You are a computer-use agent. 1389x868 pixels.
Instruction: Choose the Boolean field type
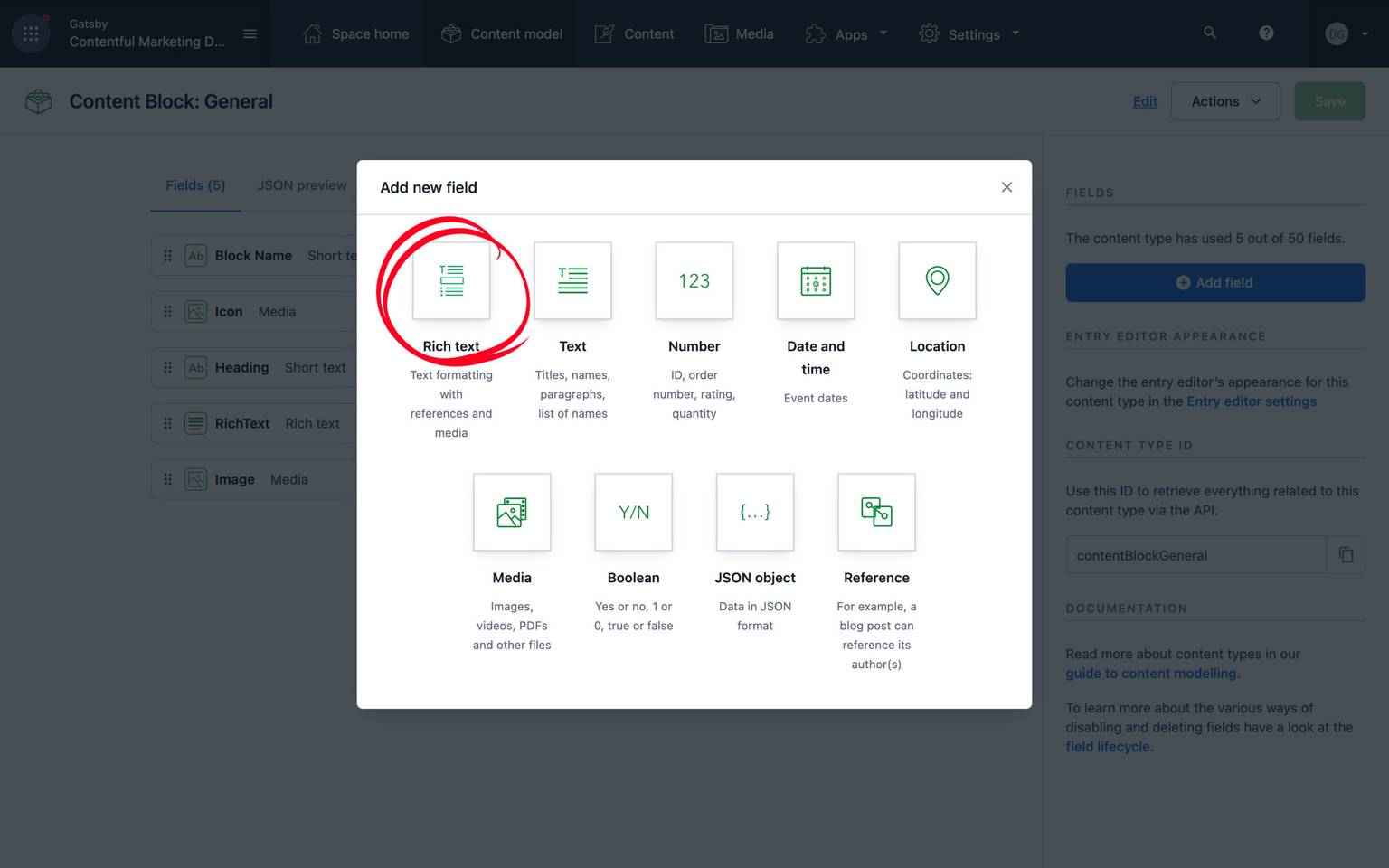coord(633,512)
